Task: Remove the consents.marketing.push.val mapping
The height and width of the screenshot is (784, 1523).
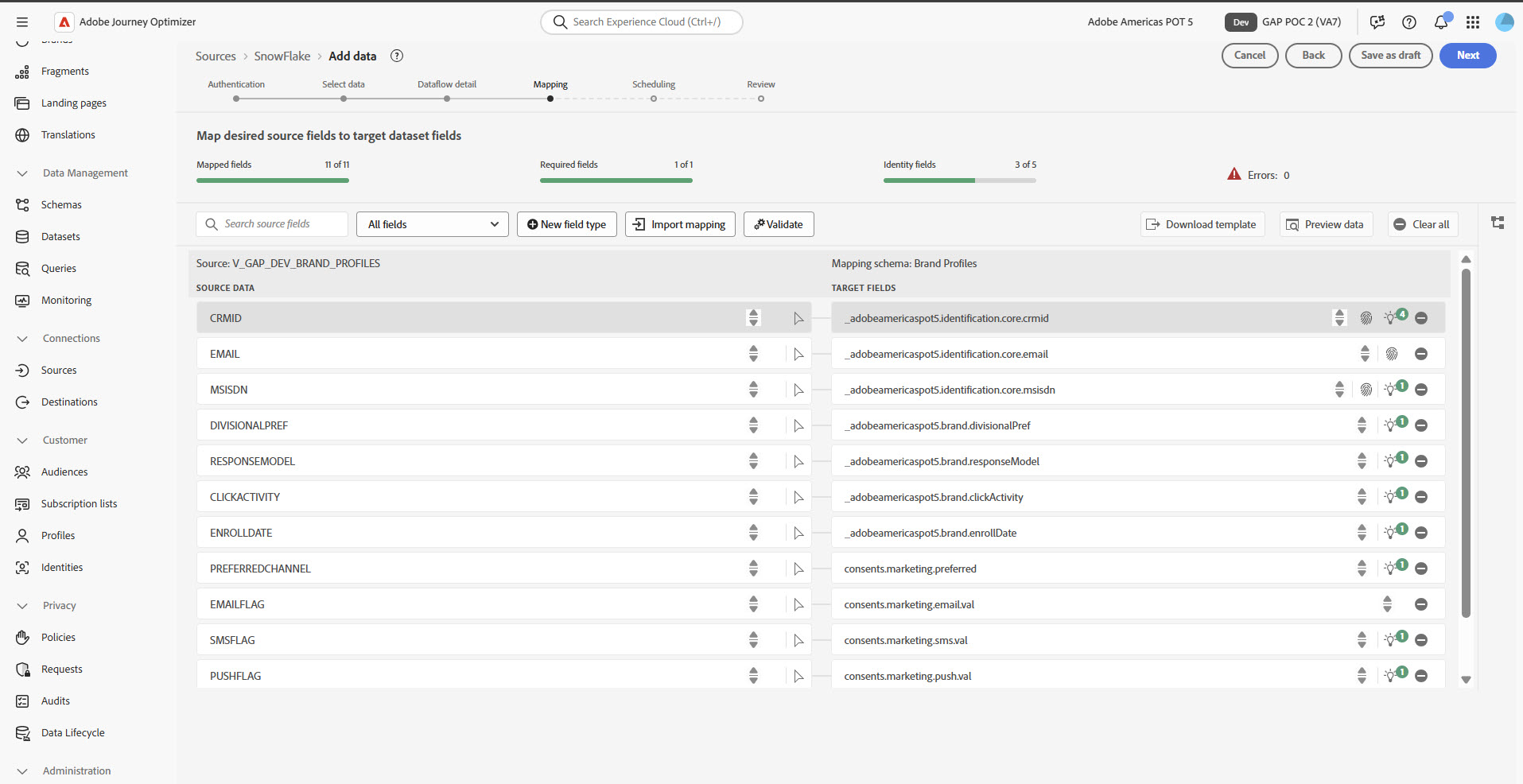Action: tap(1421, 676)
